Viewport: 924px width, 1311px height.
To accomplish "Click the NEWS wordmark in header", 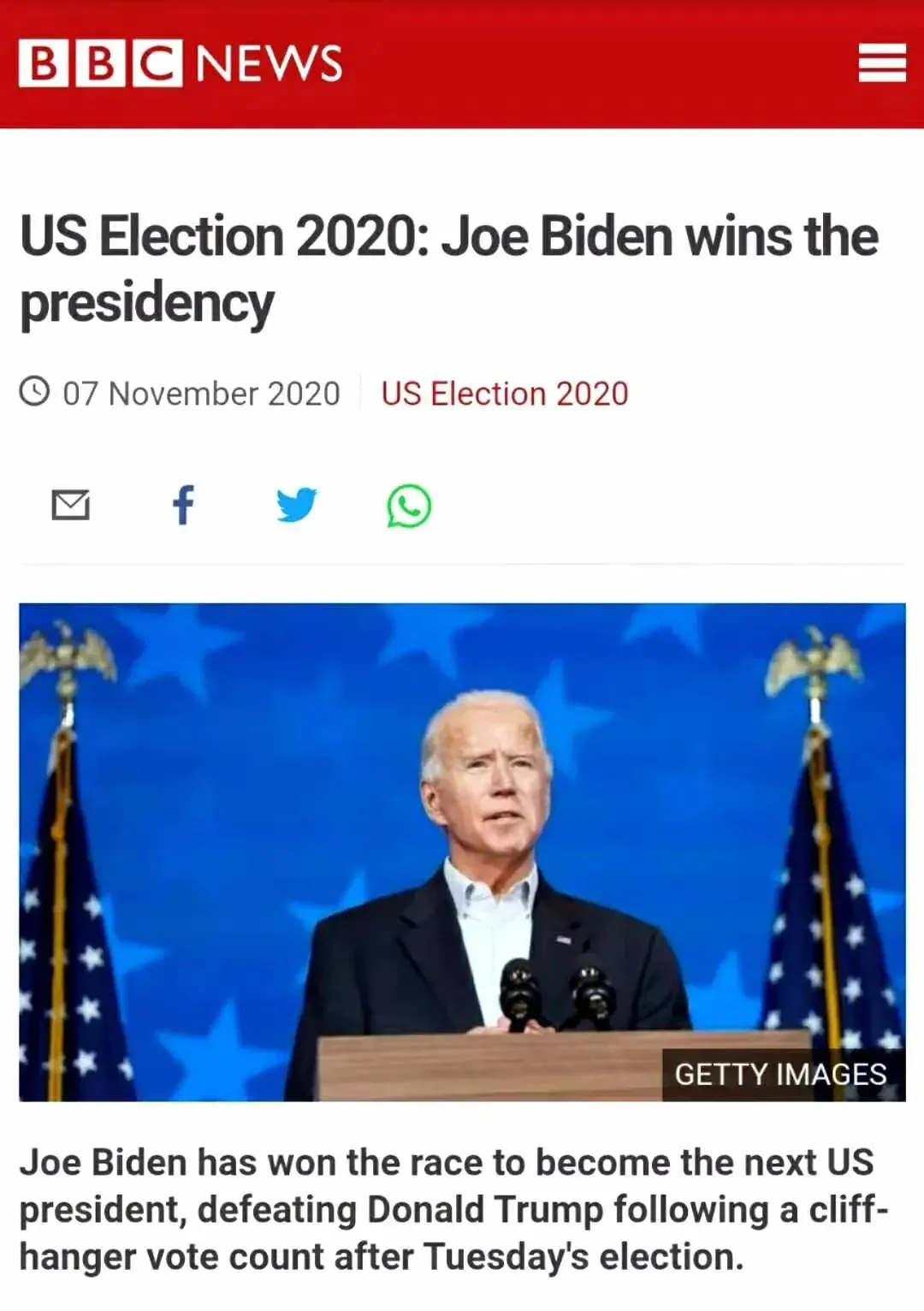I will click(x=269, y=63).
